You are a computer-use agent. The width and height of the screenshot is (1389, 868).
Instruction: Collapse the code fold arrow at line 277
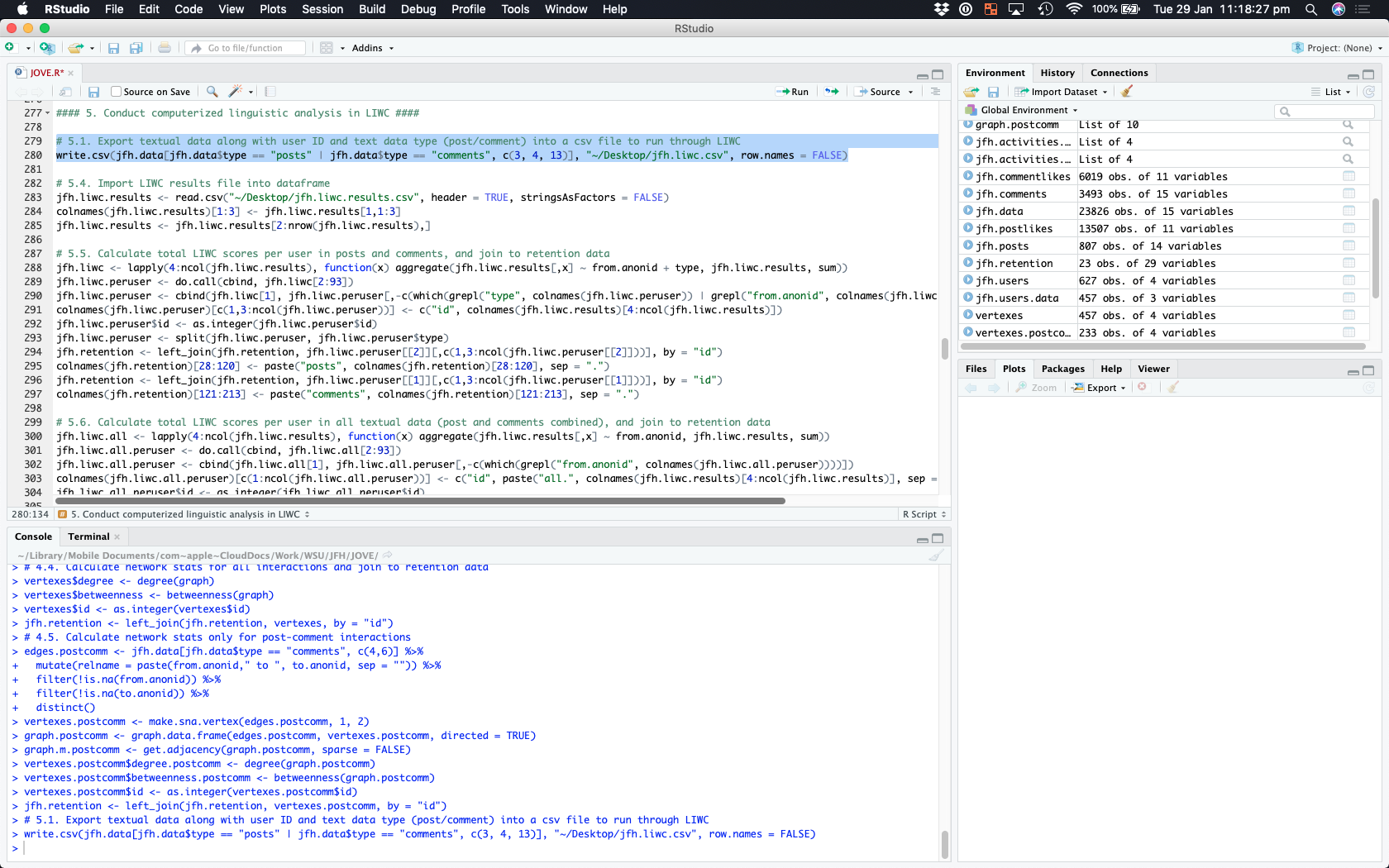[48, 113]
